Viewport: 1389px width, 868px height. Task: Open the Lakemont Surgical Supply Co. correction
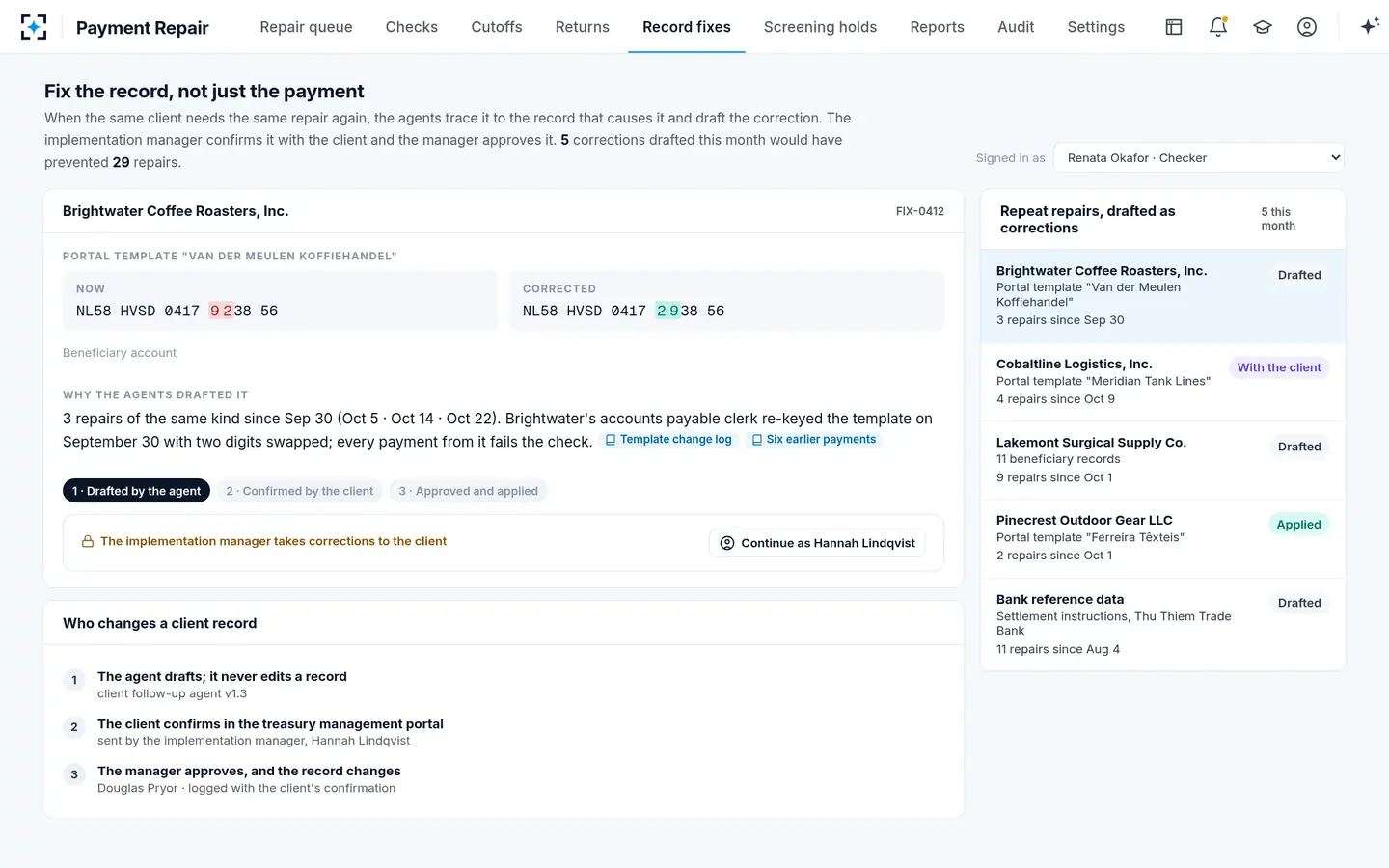point(1162,460)
